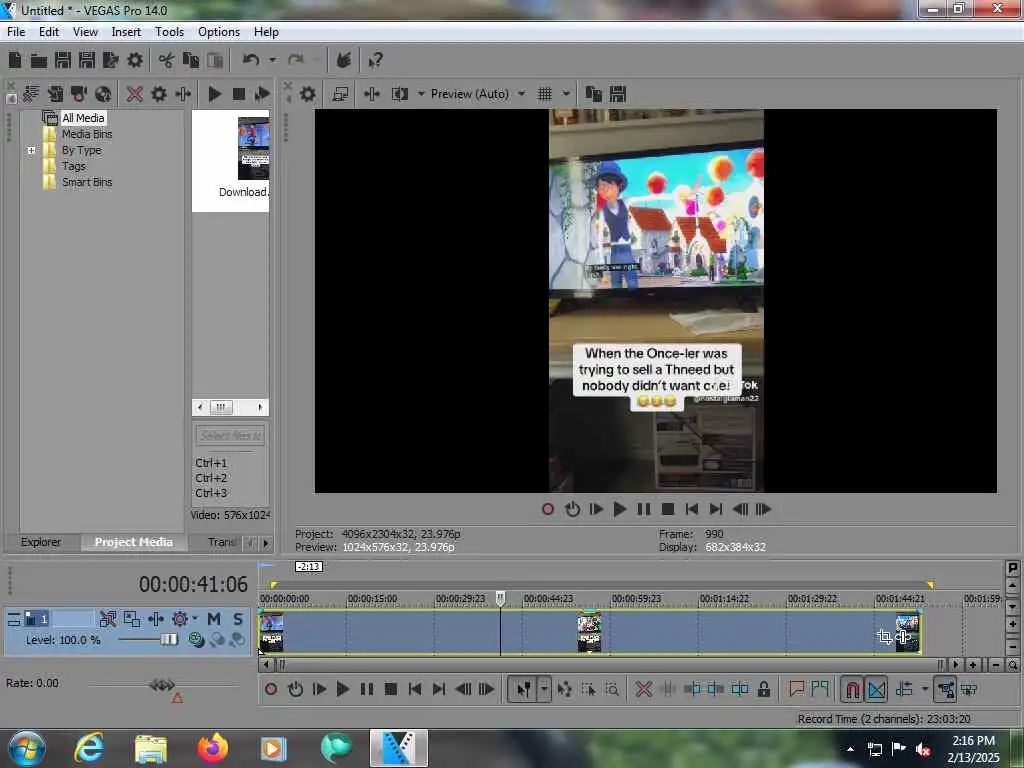This screenshot has width=1024, height=768.
Task: Remove selected media with the red X icon
Action: (x=135, y=94)
